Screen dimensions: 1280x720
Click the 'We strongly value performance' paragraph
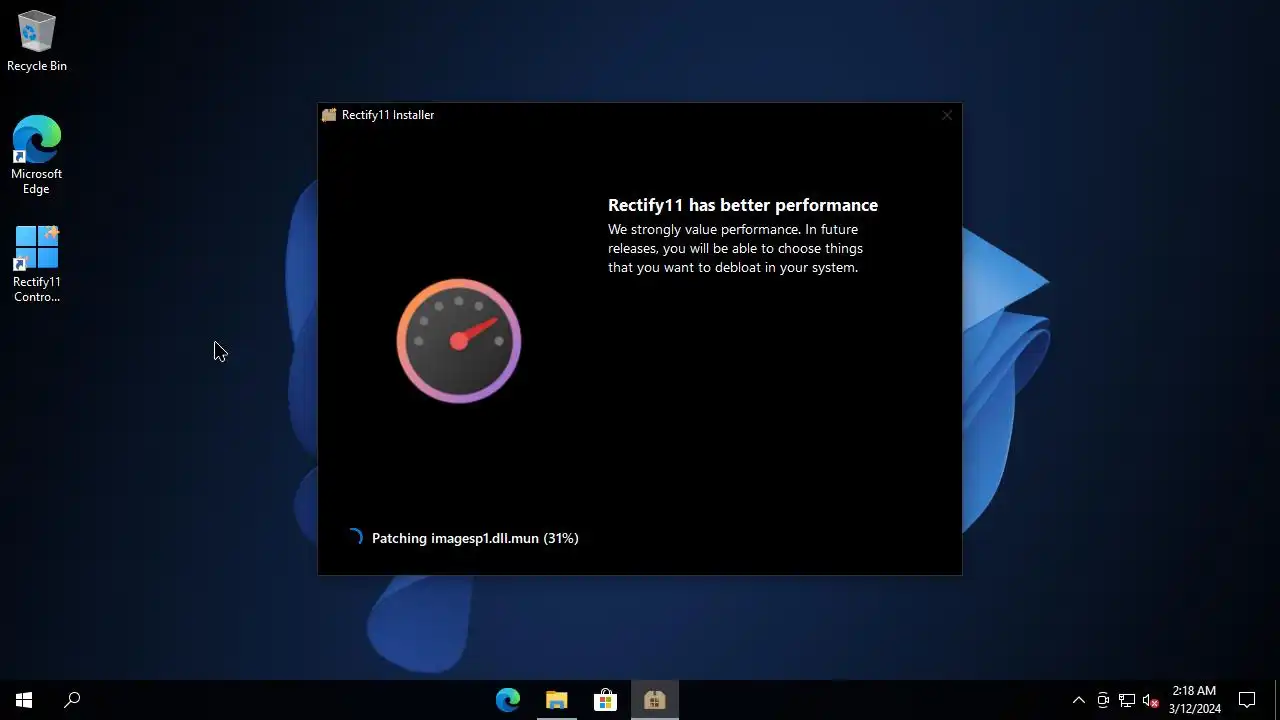pos(735,249)
